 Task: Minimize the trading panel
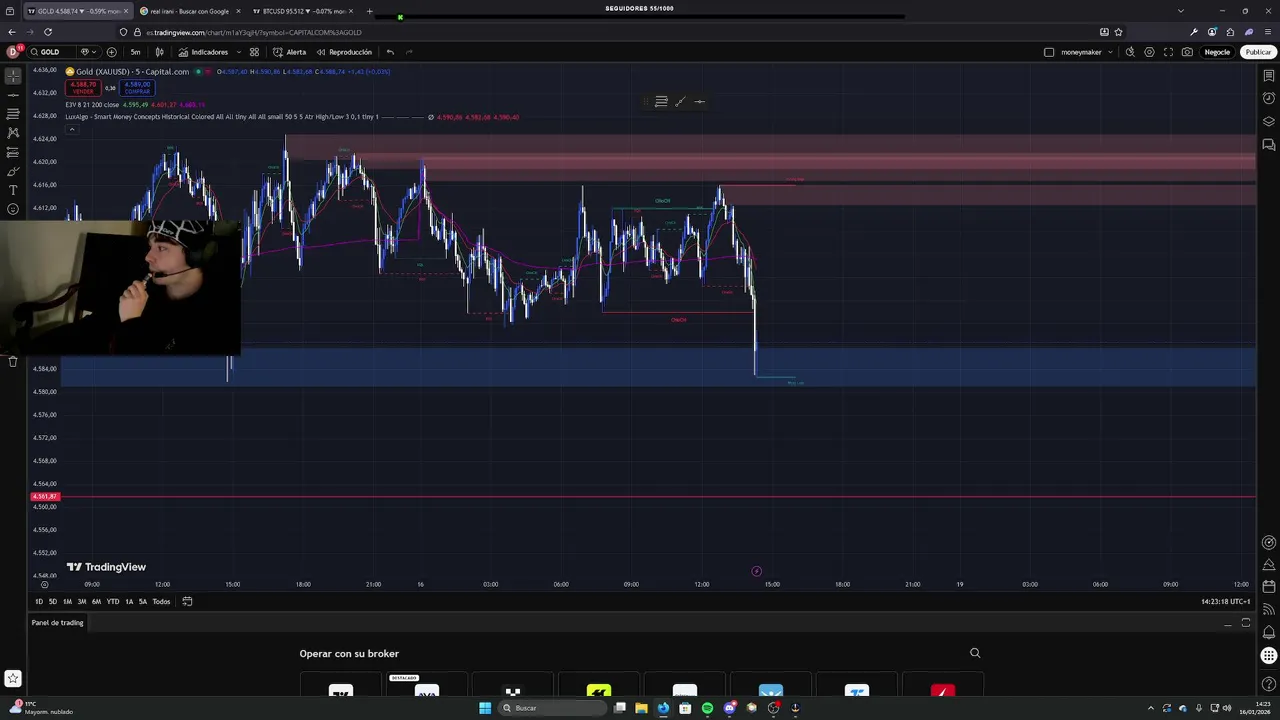click(x=1227, y=623)
